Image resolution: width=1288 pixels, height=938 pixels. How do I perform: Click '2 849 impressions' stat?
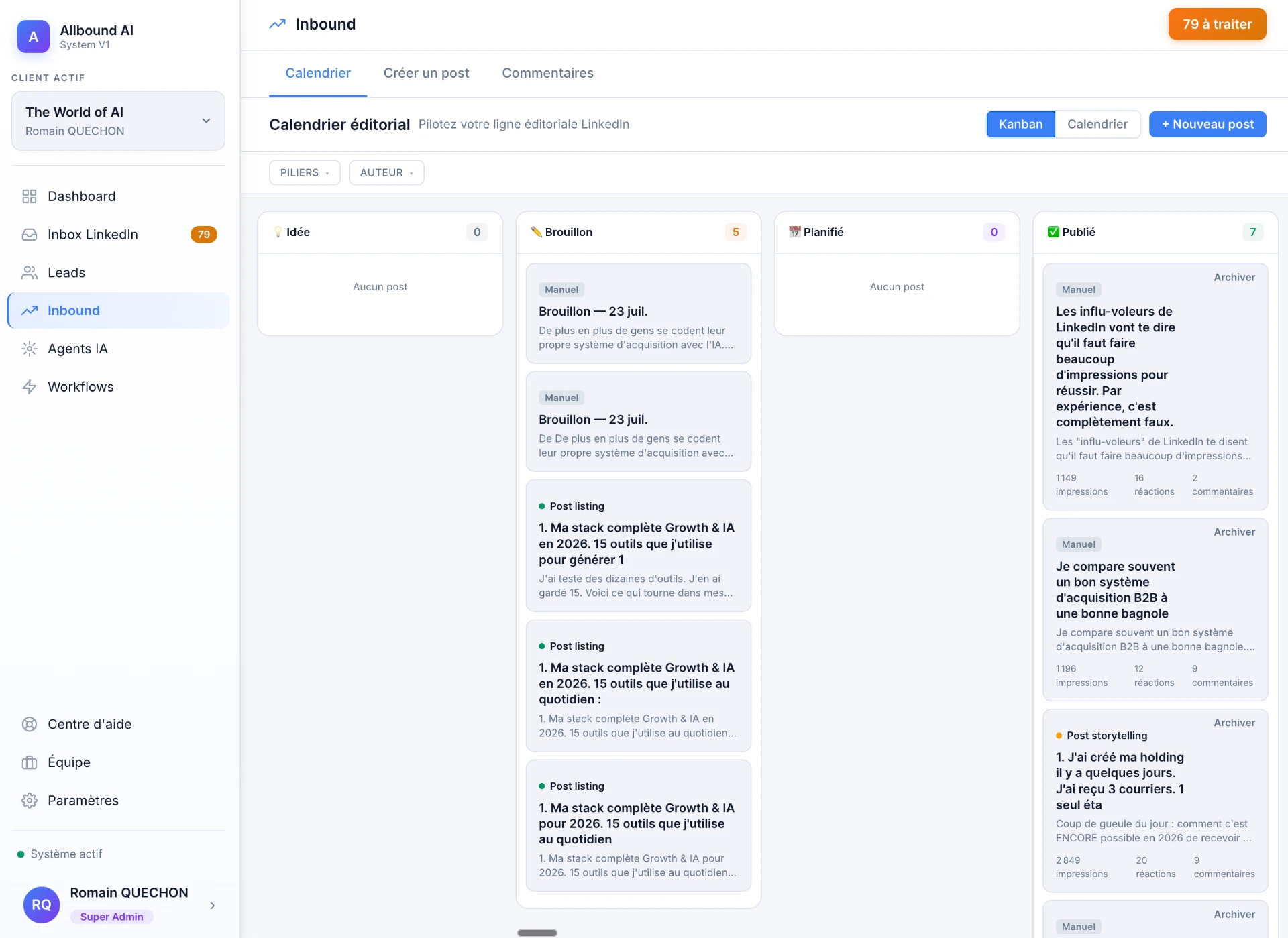point(1081,867)
